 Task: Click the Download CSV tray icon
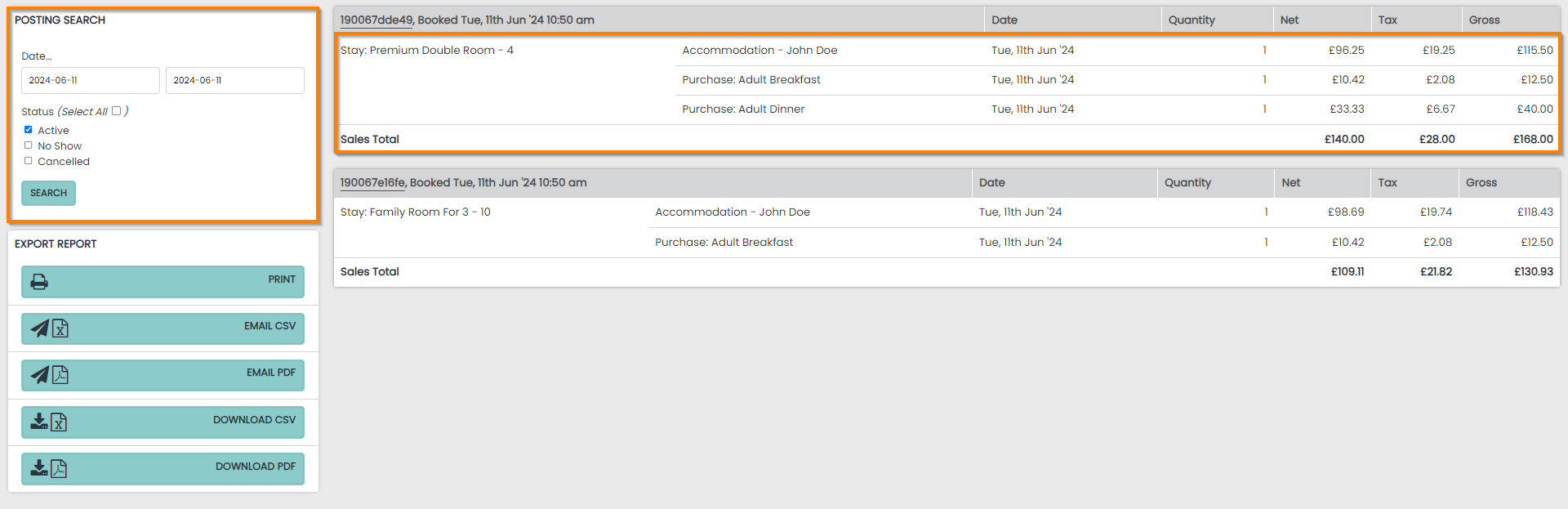point(38,422)
